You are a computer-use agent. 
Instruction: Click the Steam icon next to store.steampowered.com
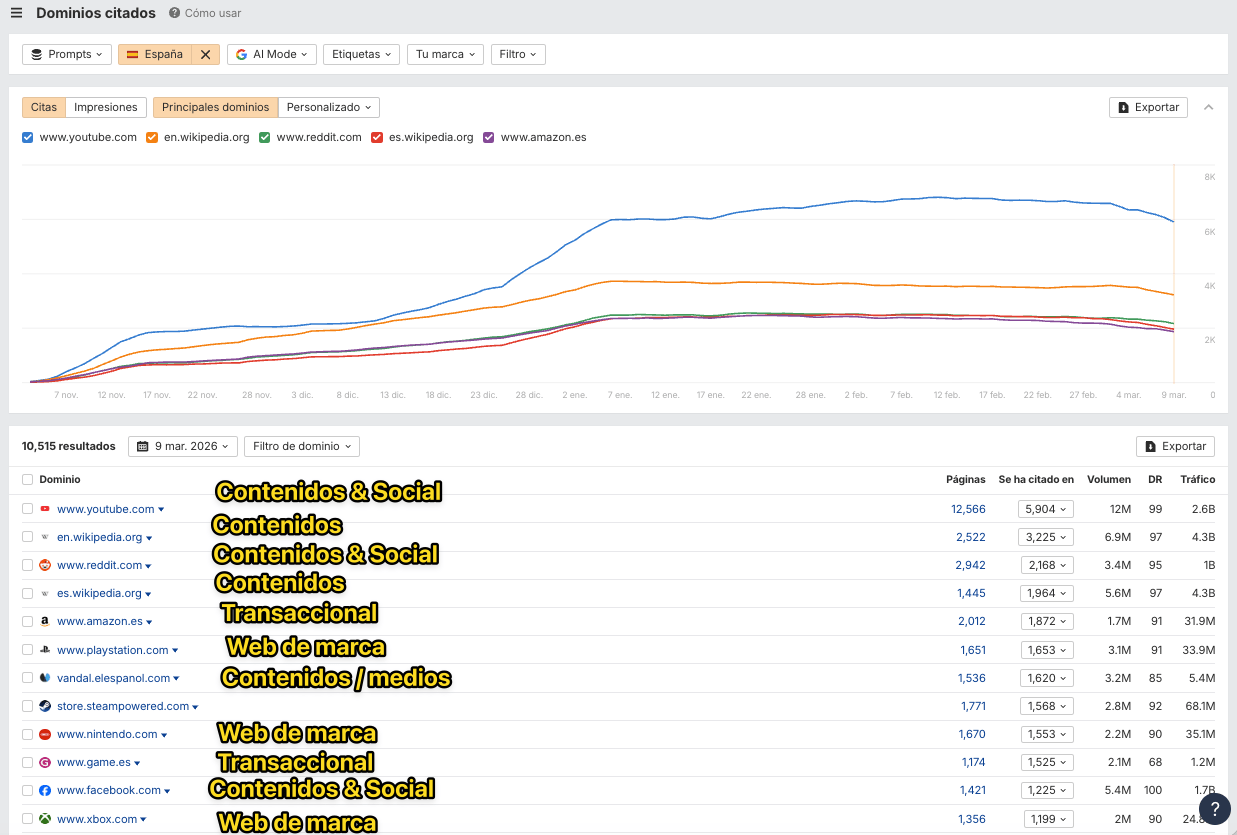[45, 705]
